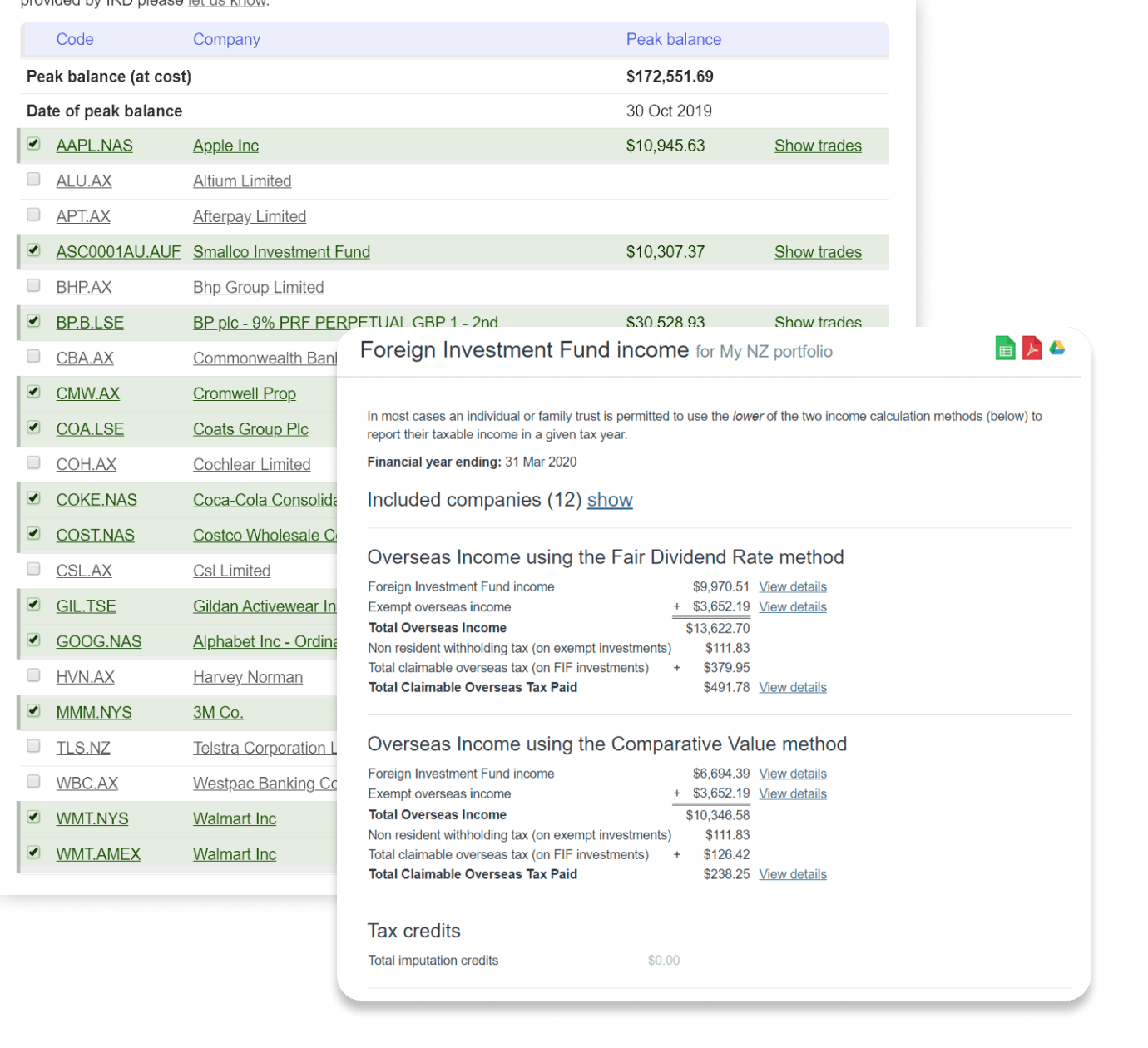Sort table by Peak balance column header
This screenshot has width=1148, height=1048.
(673, 39)
